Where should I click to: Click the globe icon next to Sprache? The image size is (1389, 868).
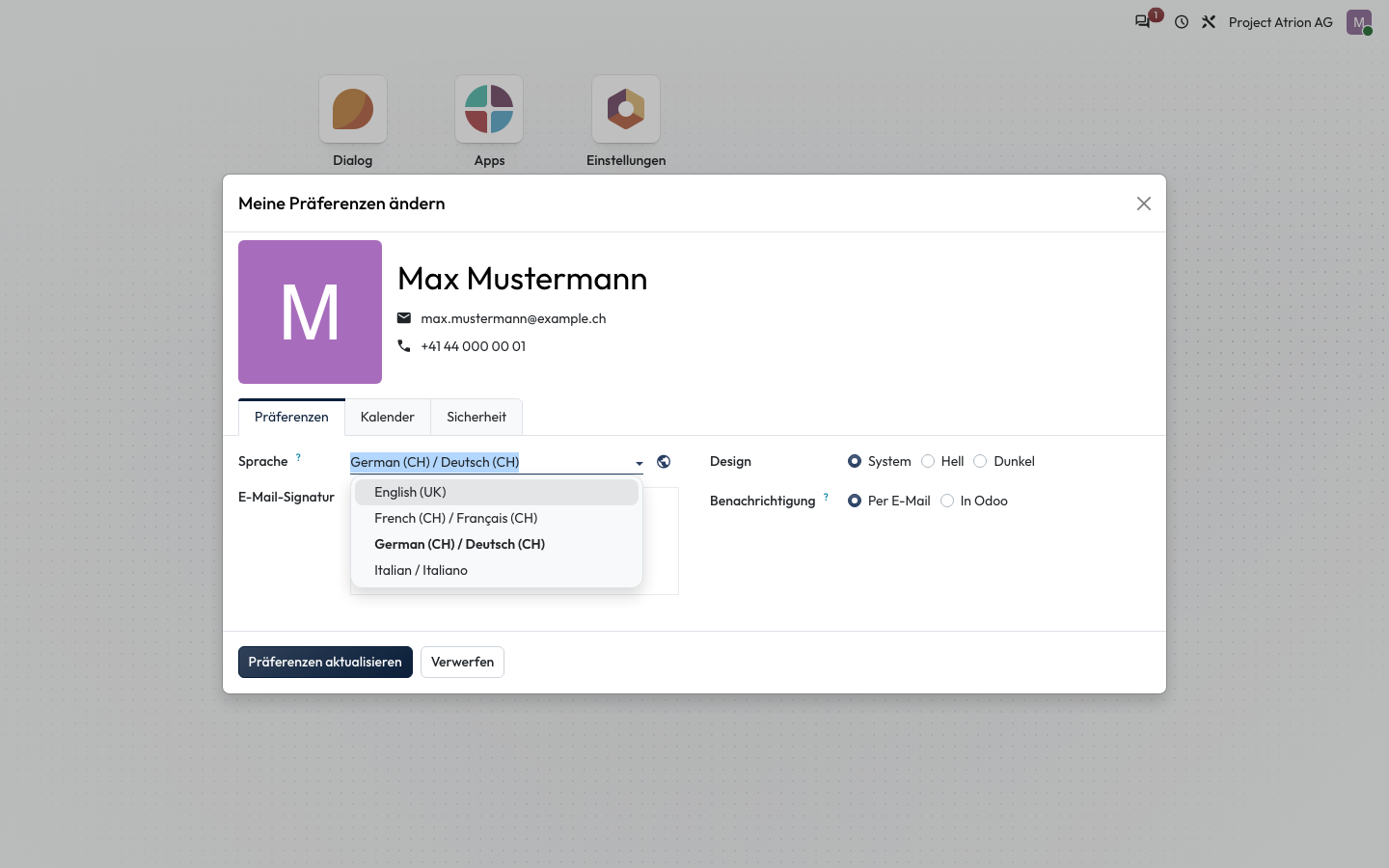coord(664,462)
